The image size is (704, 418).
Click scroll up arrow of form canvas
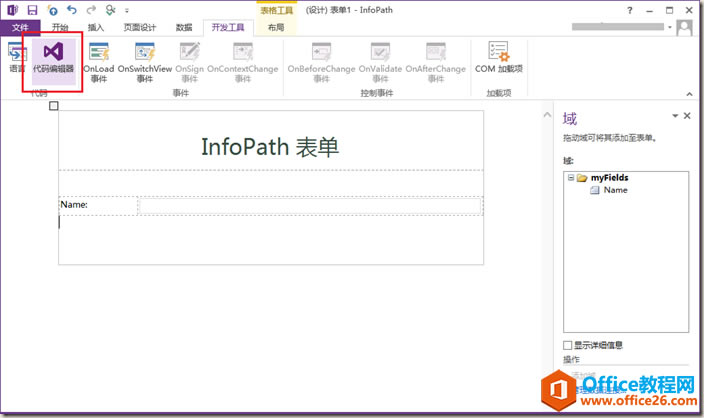[547, 115]
